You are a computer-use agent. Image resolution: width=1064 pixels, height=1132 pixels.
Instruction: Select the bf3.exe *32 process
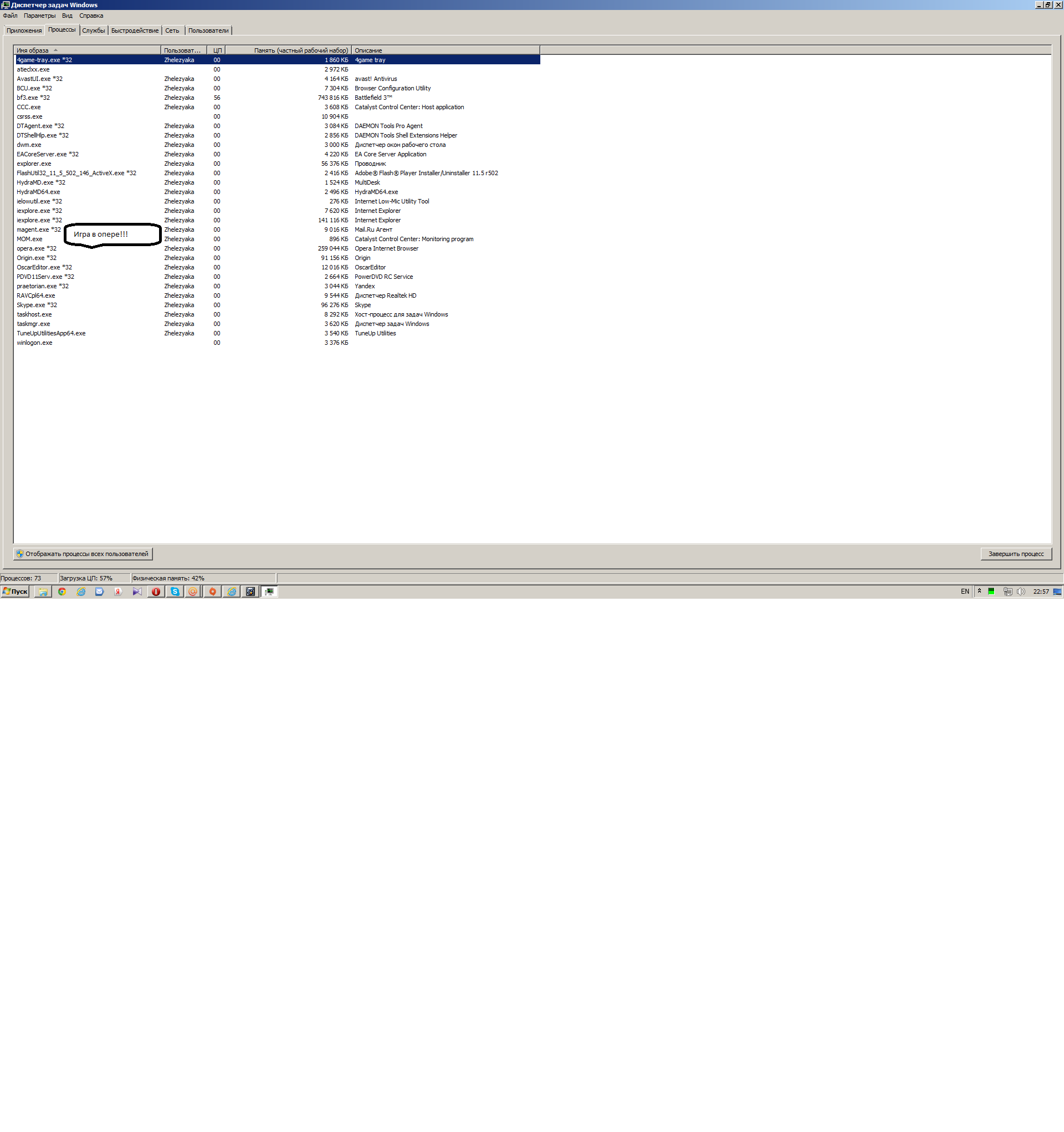277,98
